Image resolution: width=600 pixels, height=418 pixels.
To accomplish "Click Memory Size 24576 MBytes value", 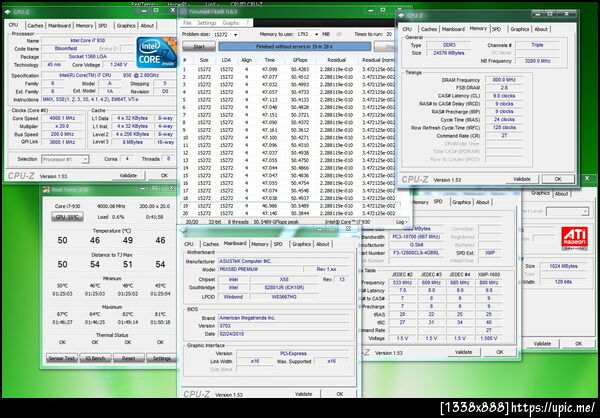I will (x=449, y=53).
